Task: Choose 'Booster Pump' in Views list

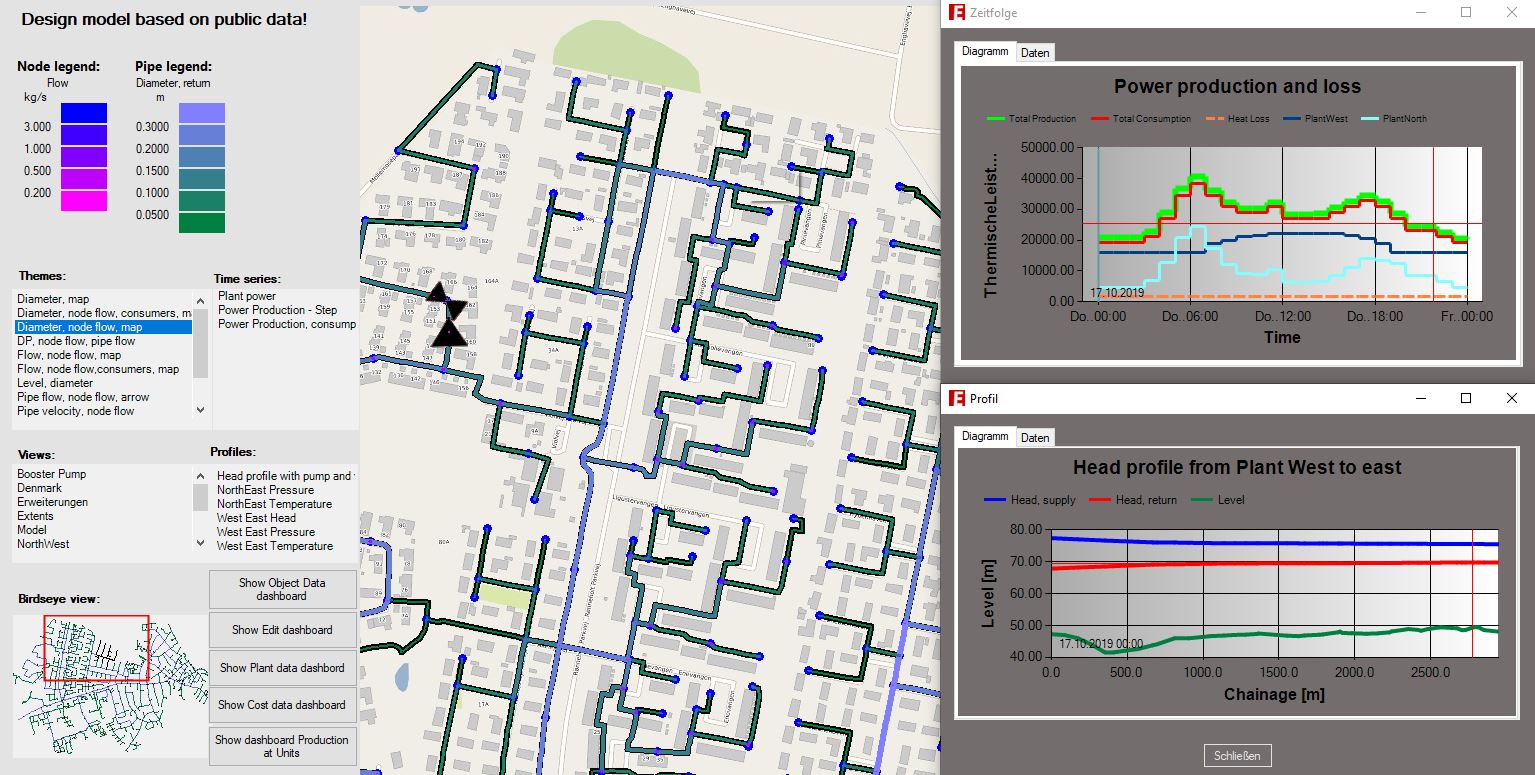Action: coord(51,474)
